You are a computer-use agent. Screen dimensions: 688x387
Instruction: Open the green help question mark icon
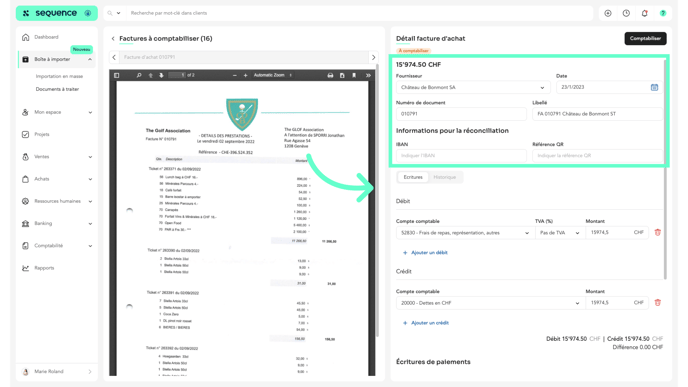click(x=663, y=13)
